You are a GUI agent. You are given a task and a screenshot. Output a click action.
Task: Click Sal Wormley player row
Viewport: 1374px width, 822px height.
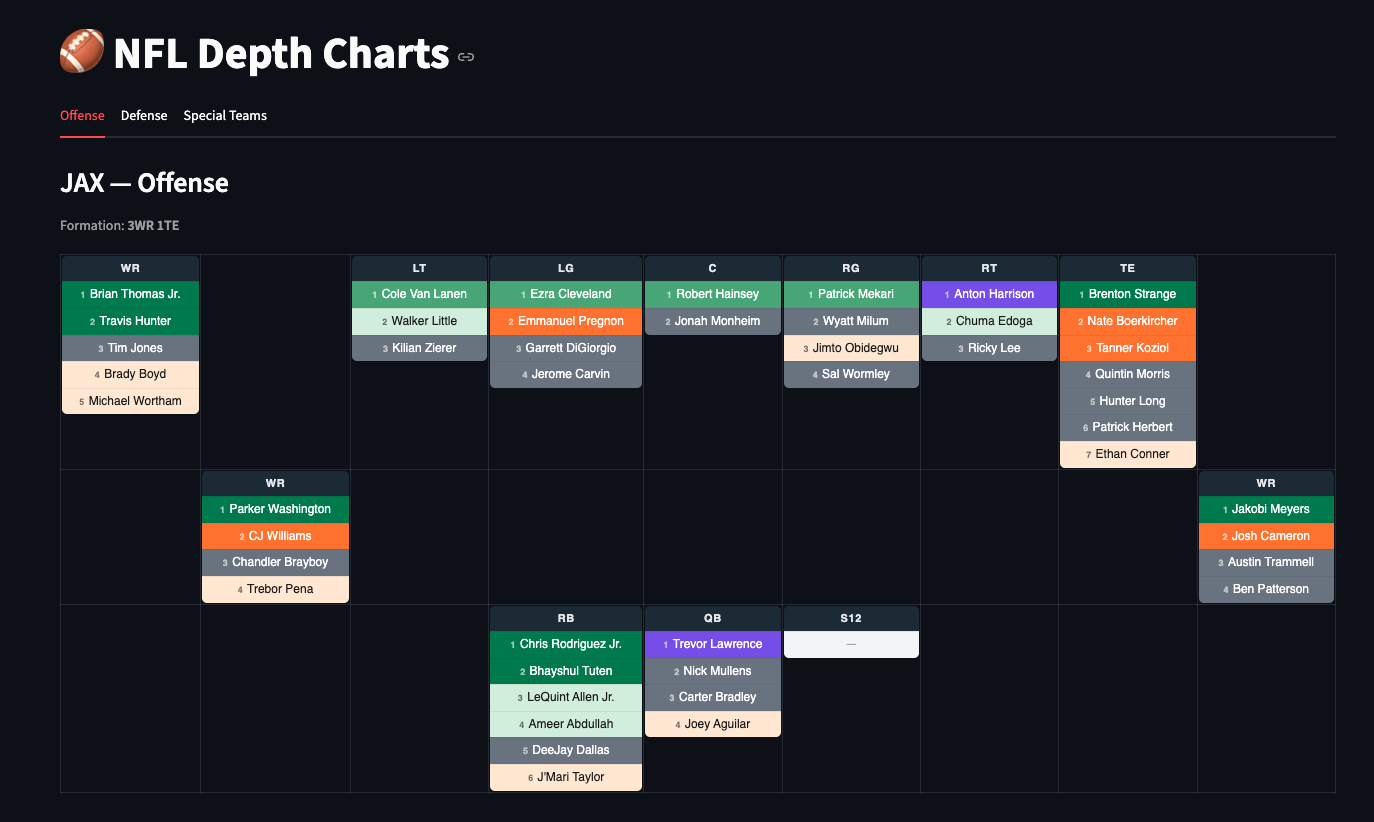point(851,374)
